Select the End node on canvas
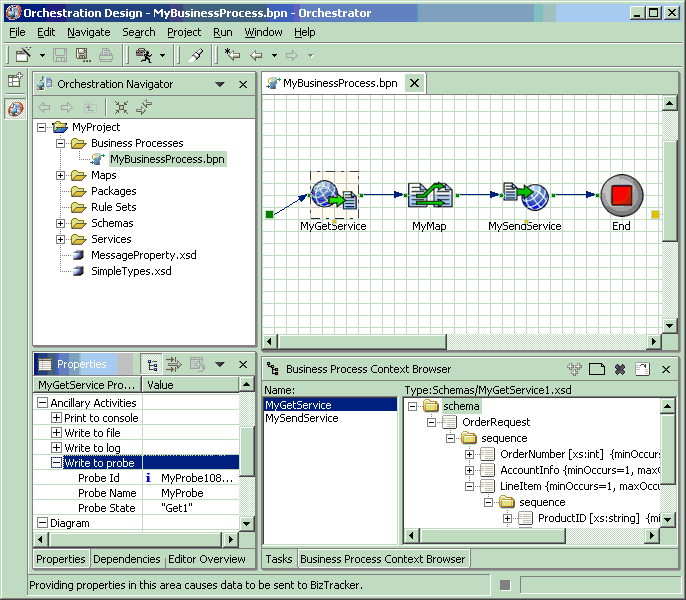This screenshot has height=600, width=686. tap(622, 195)
